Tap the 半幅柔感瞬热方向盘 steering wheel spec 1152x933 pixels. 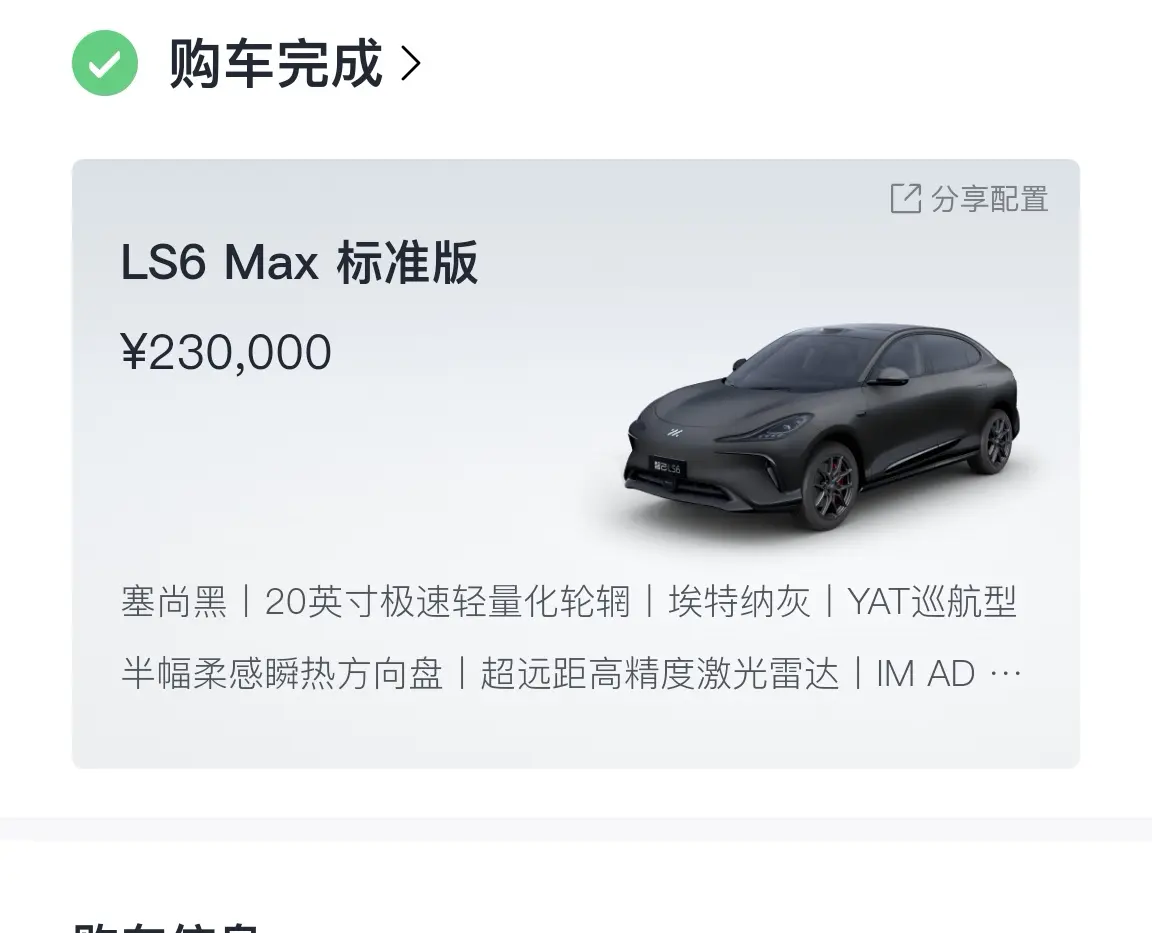(x=282, y=673)
